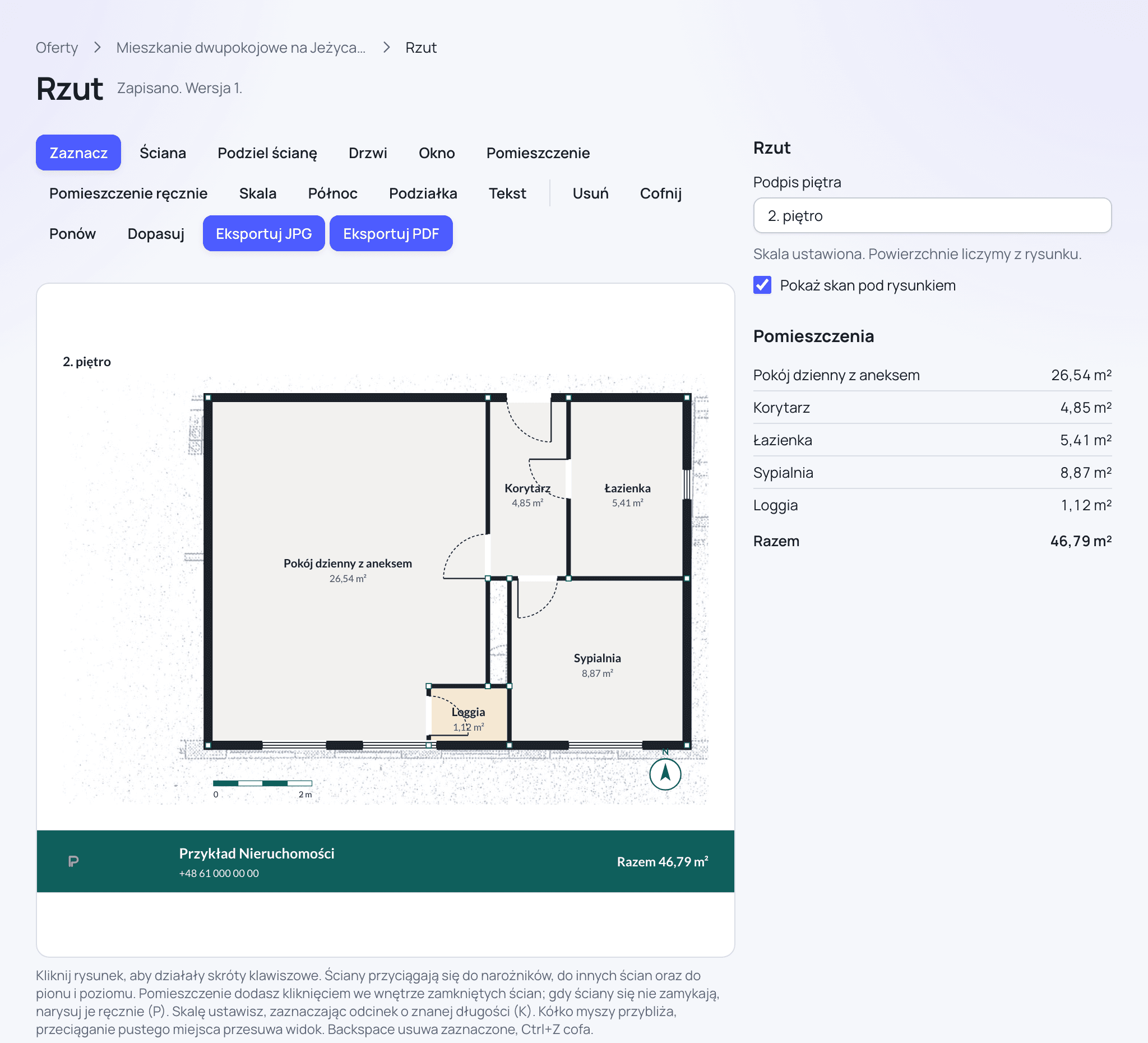Redo with the Ponów button

tap(72, 233)
